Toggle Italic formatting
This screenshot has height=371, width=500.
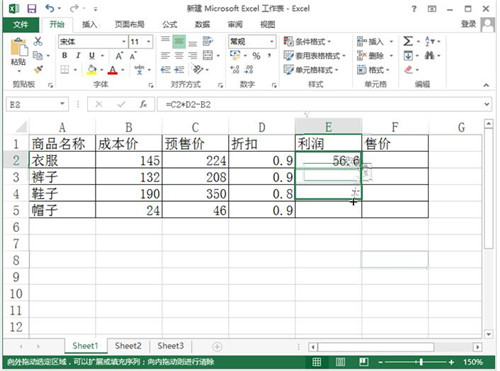tap(78, 56)
